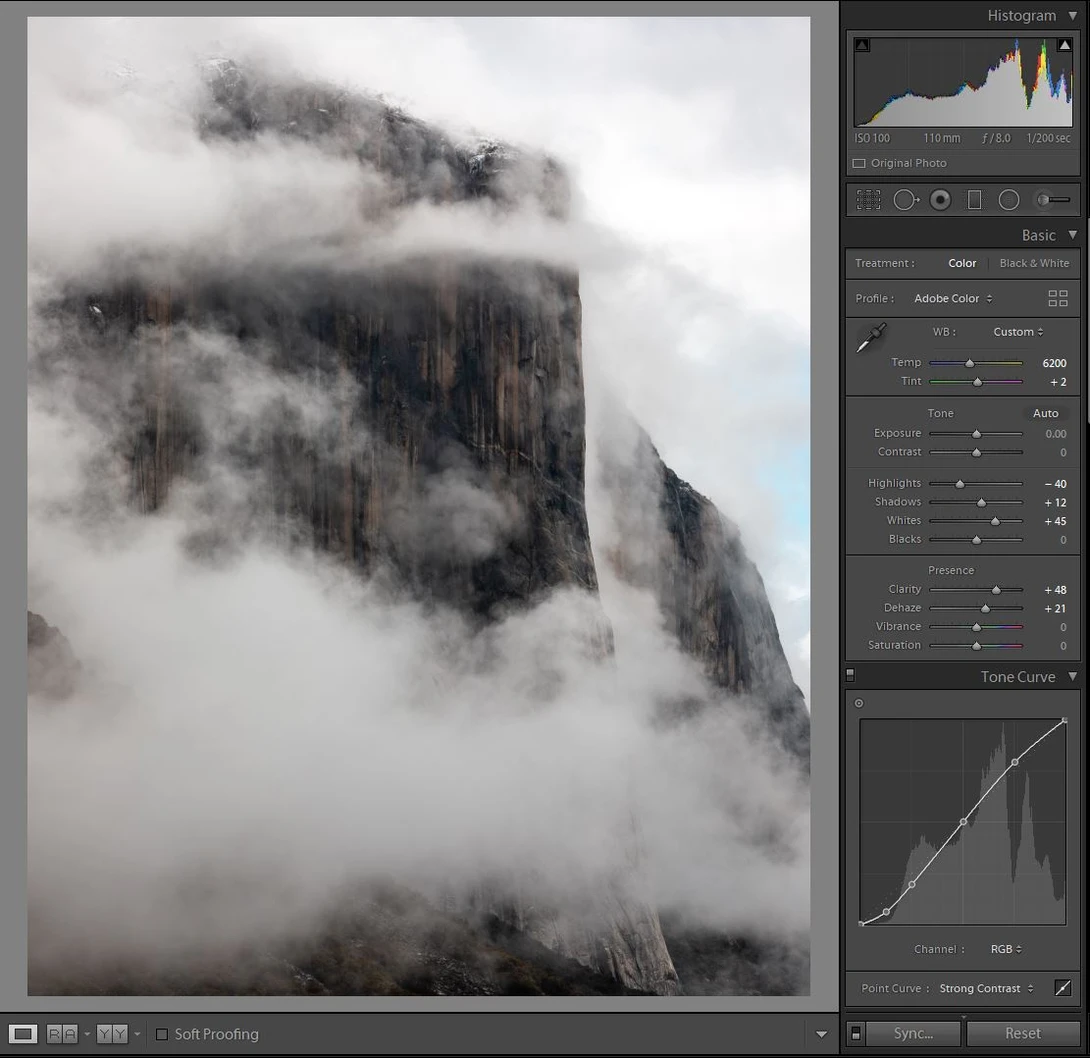The height and width of the screenshot is (1058, 1090).
Task: Adjust the Temp slider handle
Action: coord(969,363)
